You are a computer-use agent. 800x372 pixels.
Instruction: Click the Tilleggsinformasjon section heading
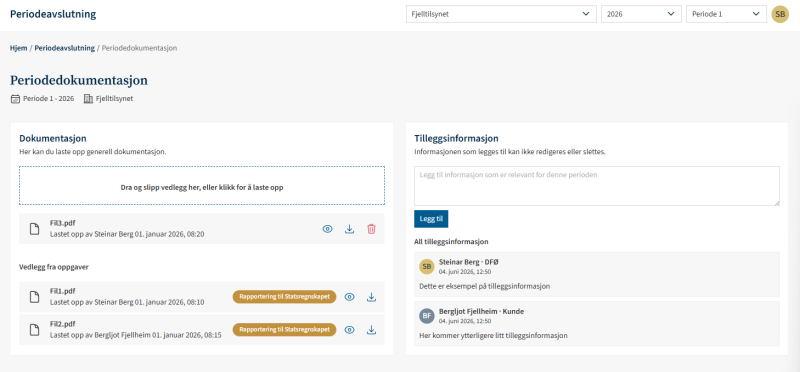pos(456,138)
